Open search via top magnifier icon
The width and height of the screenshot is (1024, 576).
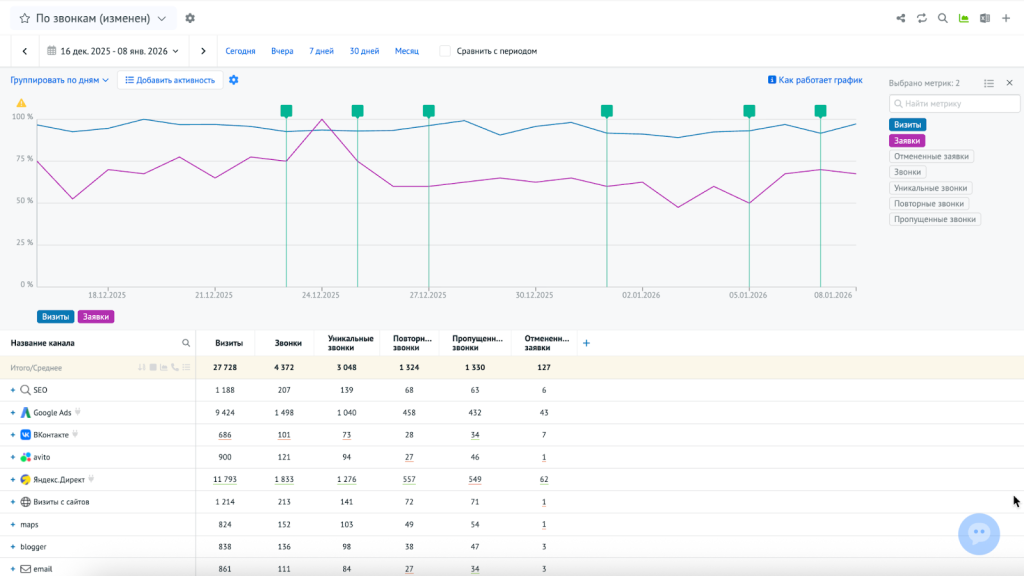click(x=943, y=18)
